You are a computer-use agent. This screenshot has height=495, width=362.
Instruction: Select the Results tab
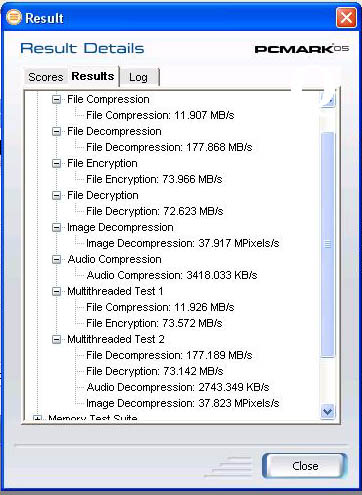[93, 76]
